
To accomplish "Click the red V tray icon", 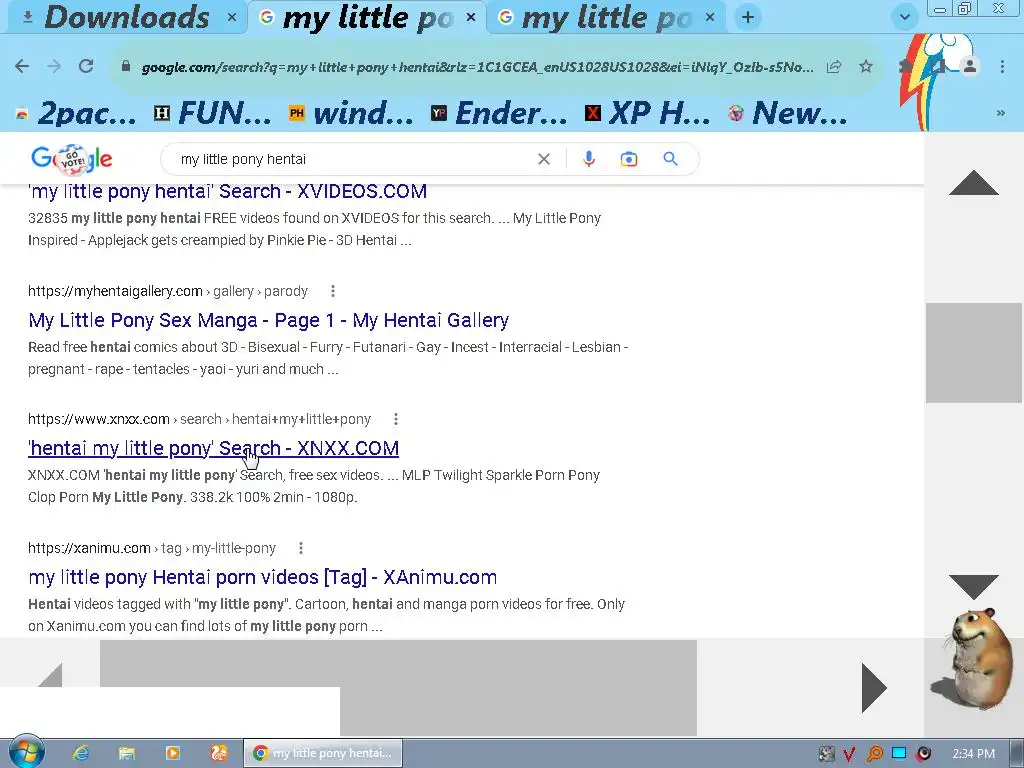I will click(x=849, y=754).
